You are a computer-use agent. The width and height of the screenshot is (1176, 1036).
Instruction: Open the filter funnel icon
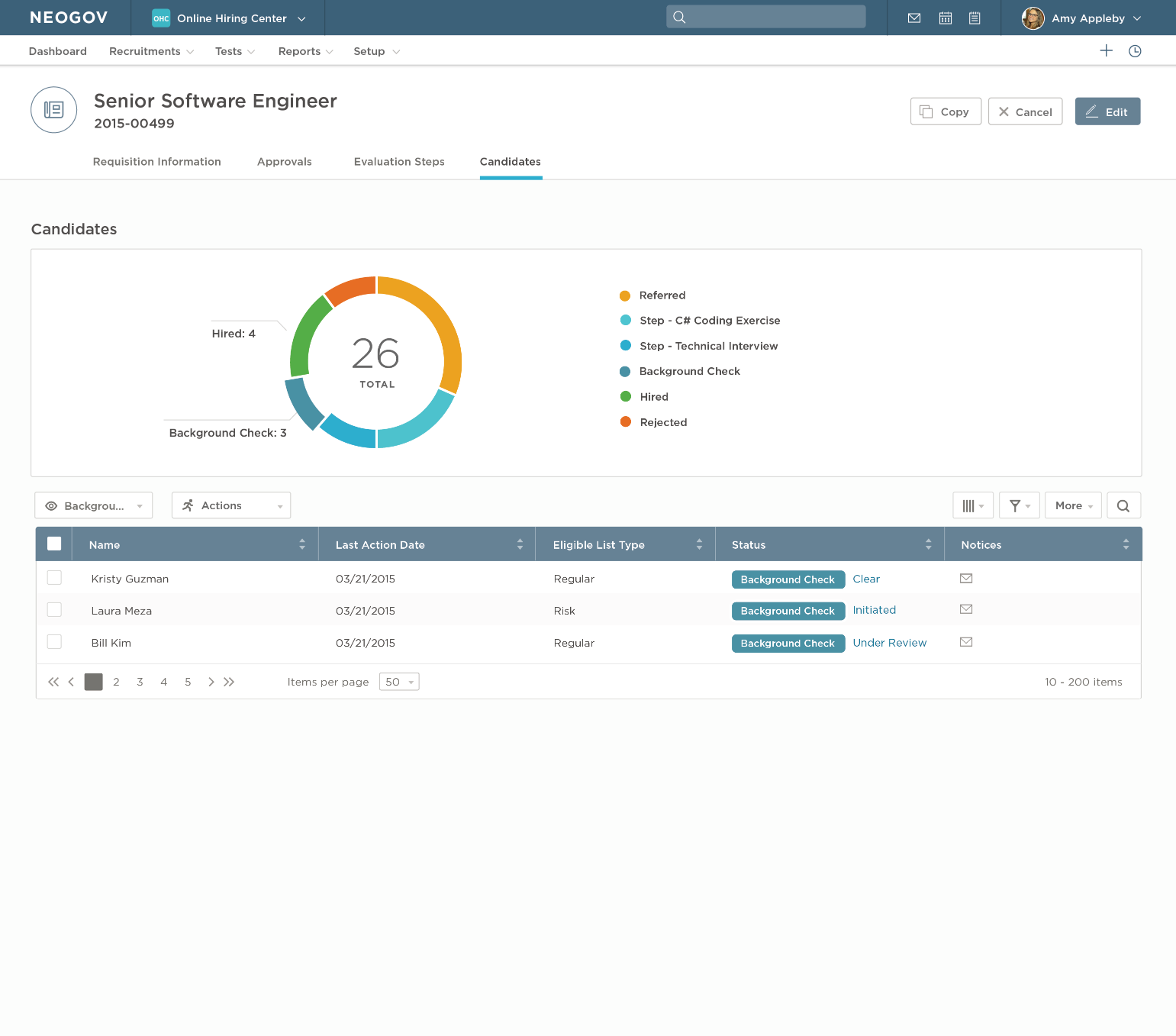click(x=1019, y=505)
